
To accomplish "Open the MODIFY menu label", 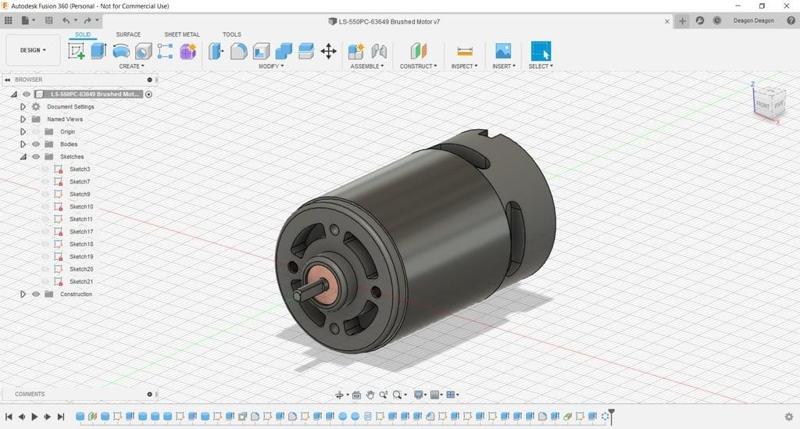I will pyautogui.click(x=271, y=66).
